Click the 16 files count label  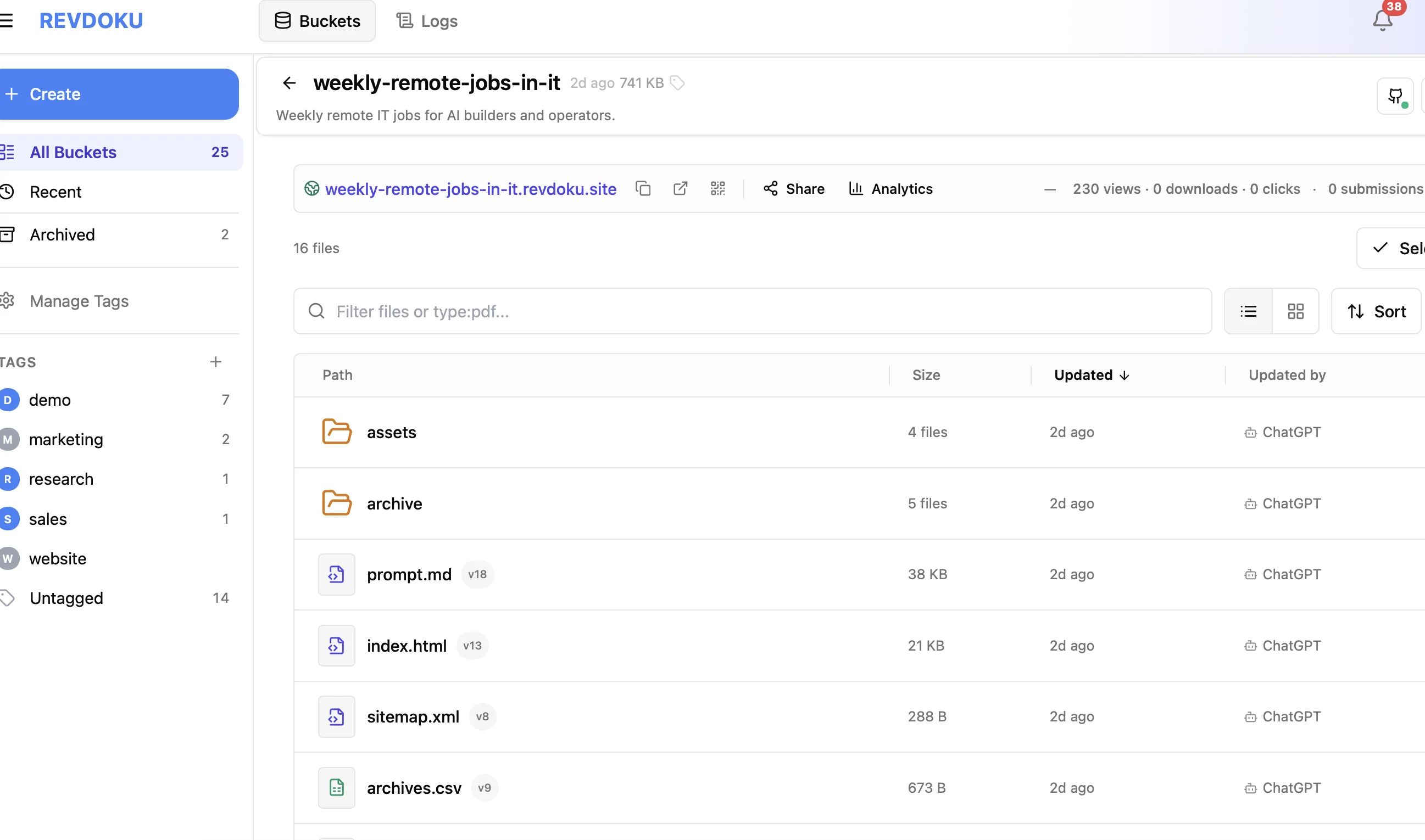point(316,249)
